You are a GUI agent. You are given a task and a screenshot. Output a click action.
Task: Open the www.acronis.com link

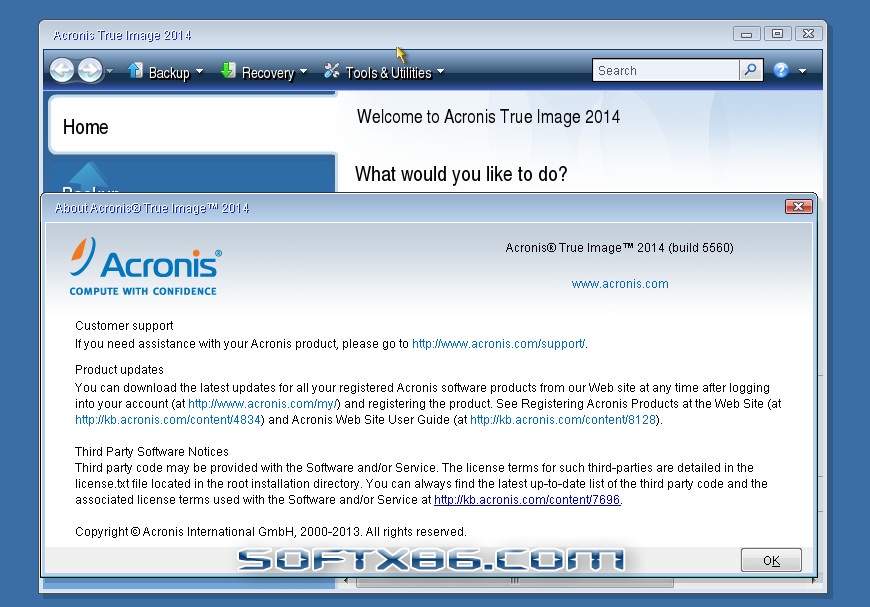coord(620,284)
